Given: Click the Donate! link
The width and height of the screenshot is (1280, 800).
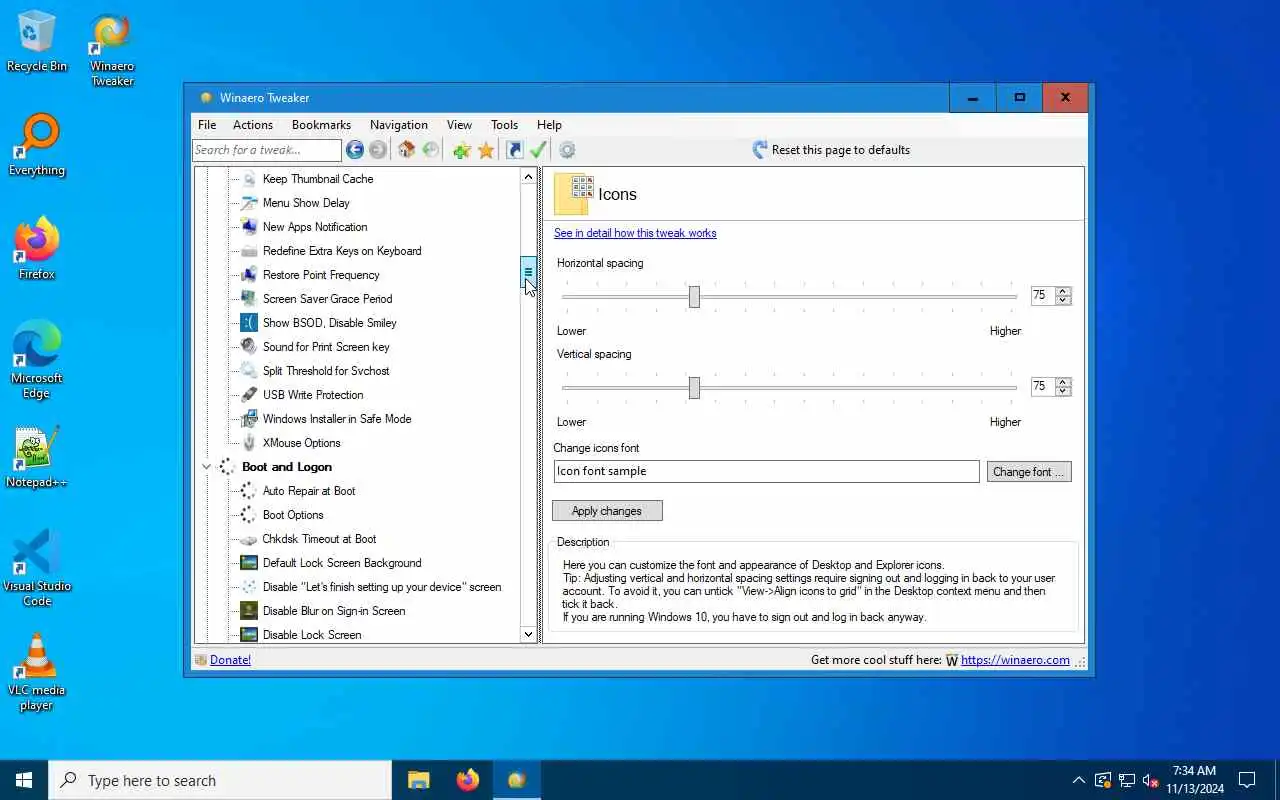Looking at the screenshot, I should pos(230,660).
